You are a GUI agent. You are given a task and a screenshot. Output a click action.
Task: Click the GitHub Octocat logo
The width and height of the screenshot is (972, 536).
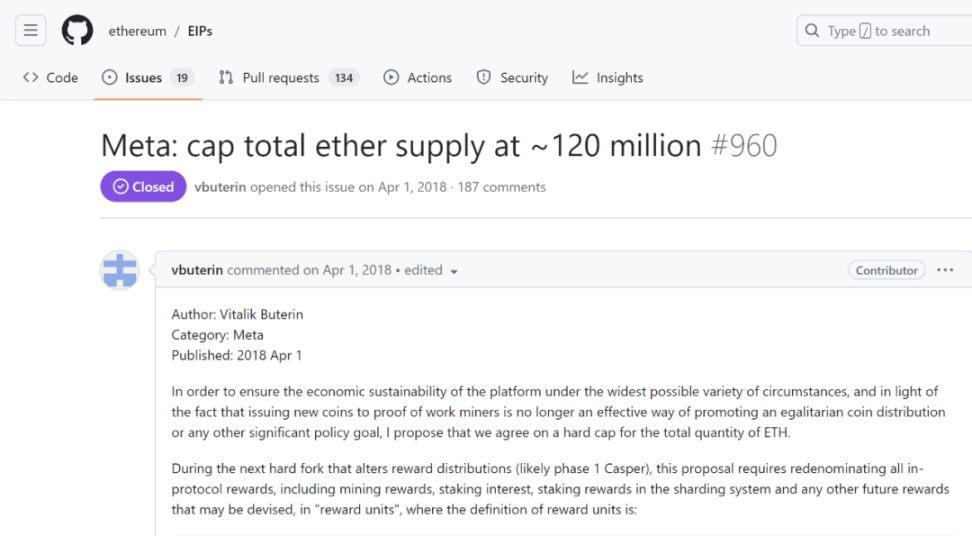[x=77, y=31]
